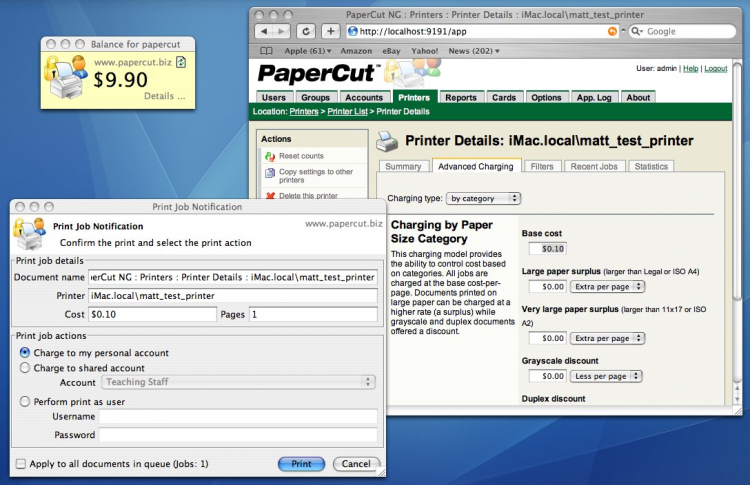Screen dimensions: 750x485
Task: Open the Groups tab
Action: click(x=316, y=97)
